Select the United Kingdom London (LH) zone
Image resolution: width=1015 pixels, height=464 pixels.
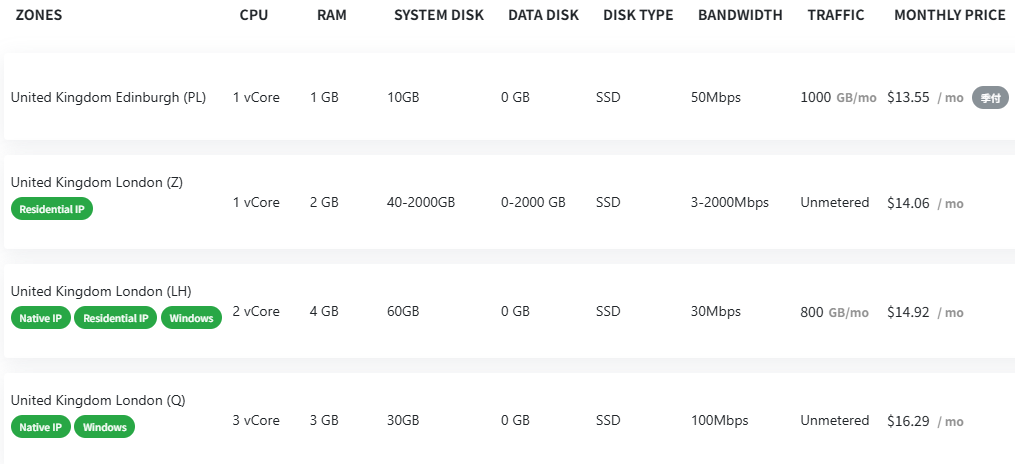[x=100, y=291]
